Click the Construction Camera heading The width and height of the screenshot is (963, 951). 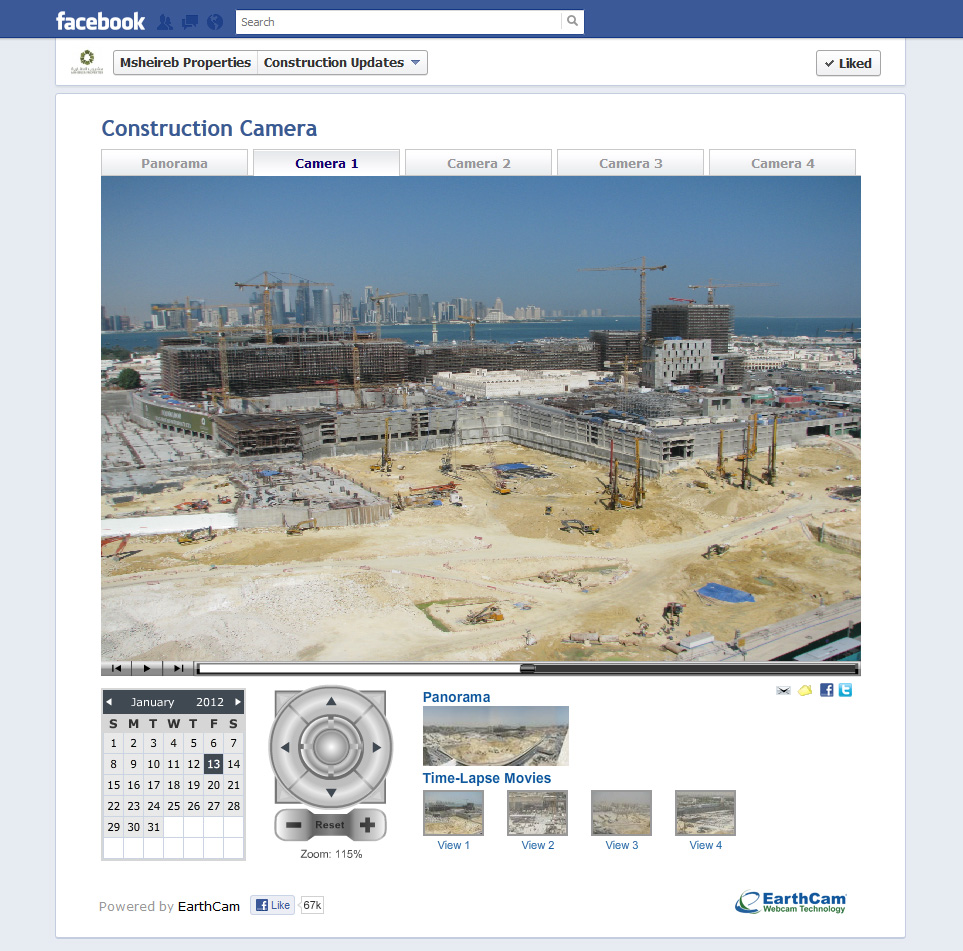pyautogui.click(x=209, y=128)
